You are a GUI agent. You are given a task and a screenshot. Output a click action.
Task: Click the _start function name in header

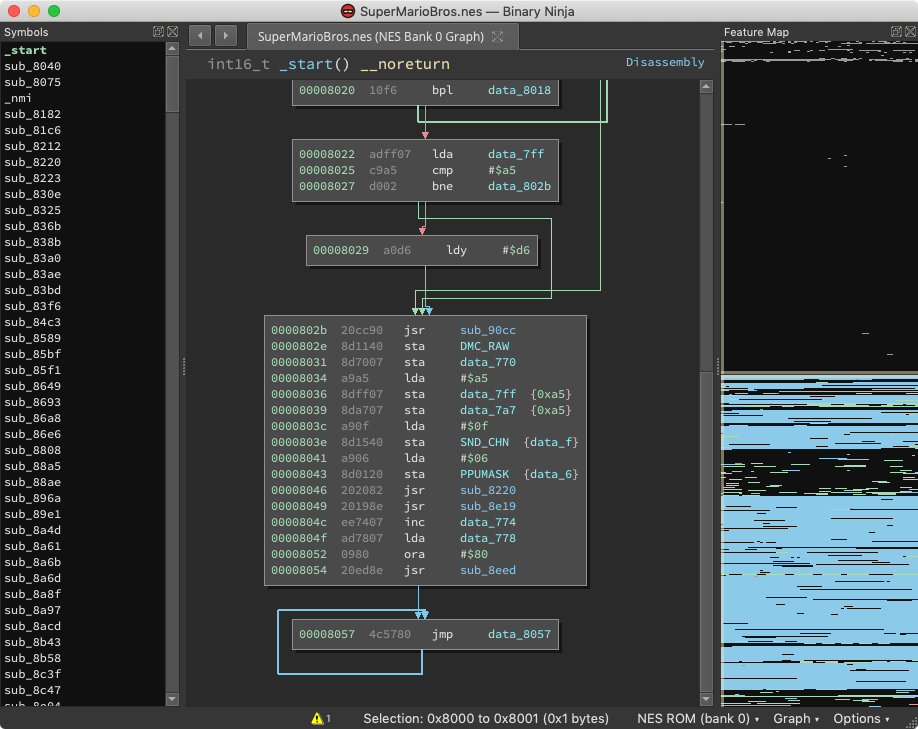click(x=306, y=64)
